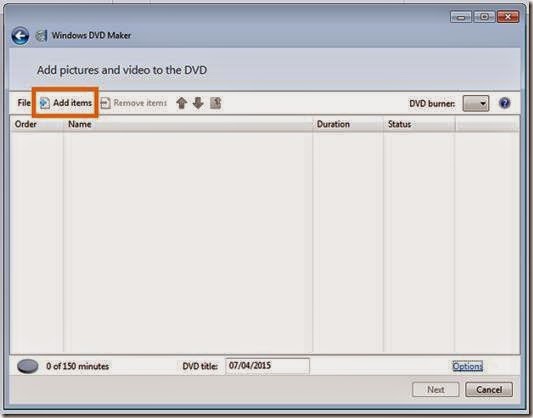Move item up with the up arrow
The height and width of the screenshot is (418, 533).
tap(182, 103)
